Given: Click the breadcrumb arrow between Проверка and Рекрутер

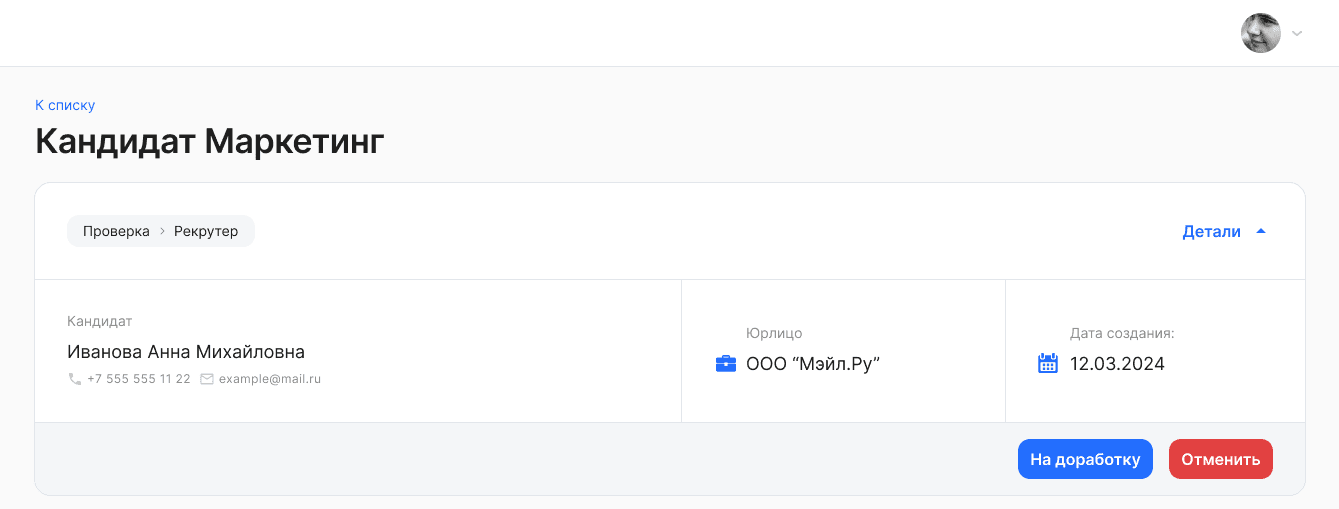Looking at the screenshot, I should coord(161,231).
